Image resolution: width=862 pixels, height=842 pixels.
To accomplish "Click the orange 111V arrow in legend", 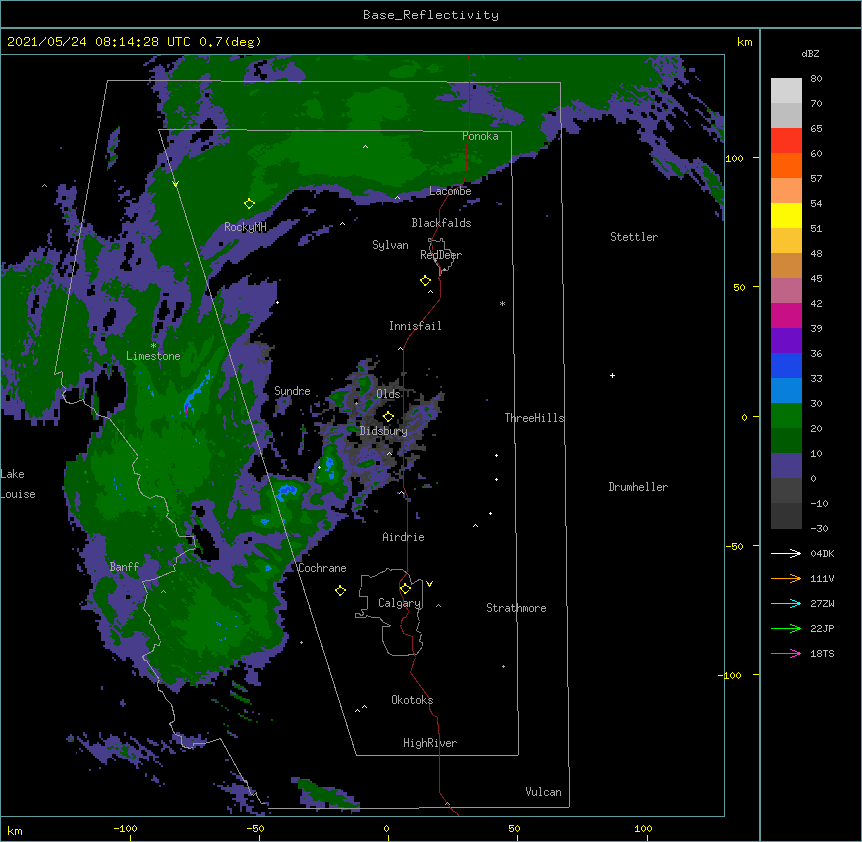I will pos(786,578).
